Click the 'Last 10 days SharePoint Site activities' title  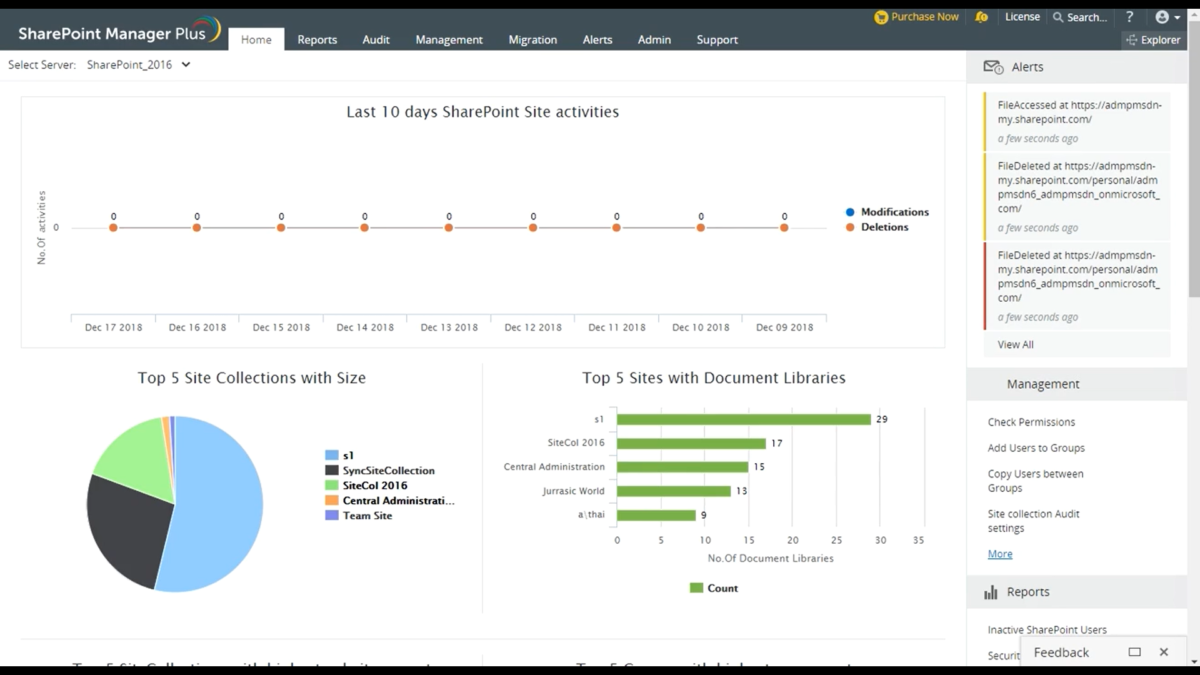tap(483, 112)
